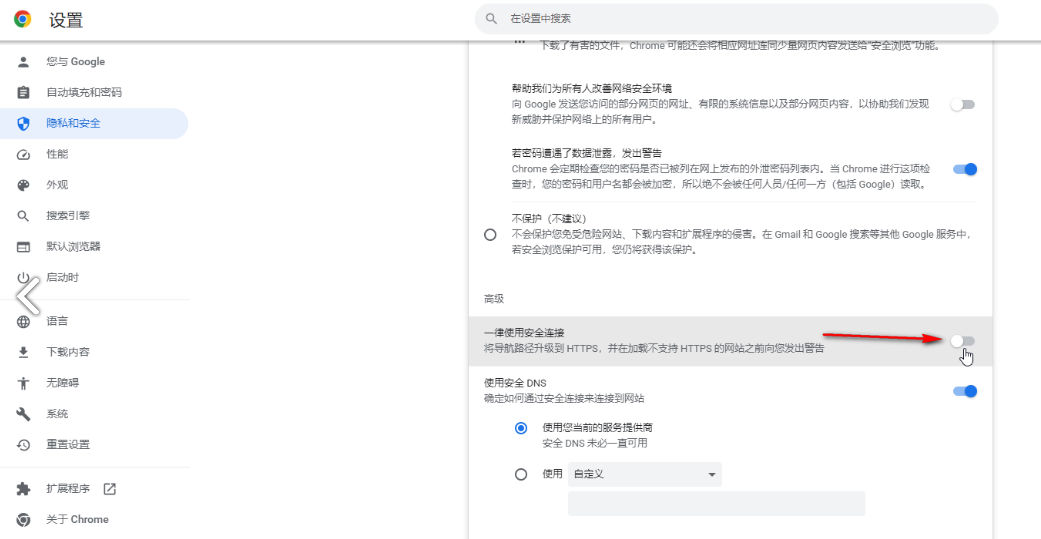Click the 一律使用安全连接 row label
The image size is (1041, 539).
pos(524,333)
